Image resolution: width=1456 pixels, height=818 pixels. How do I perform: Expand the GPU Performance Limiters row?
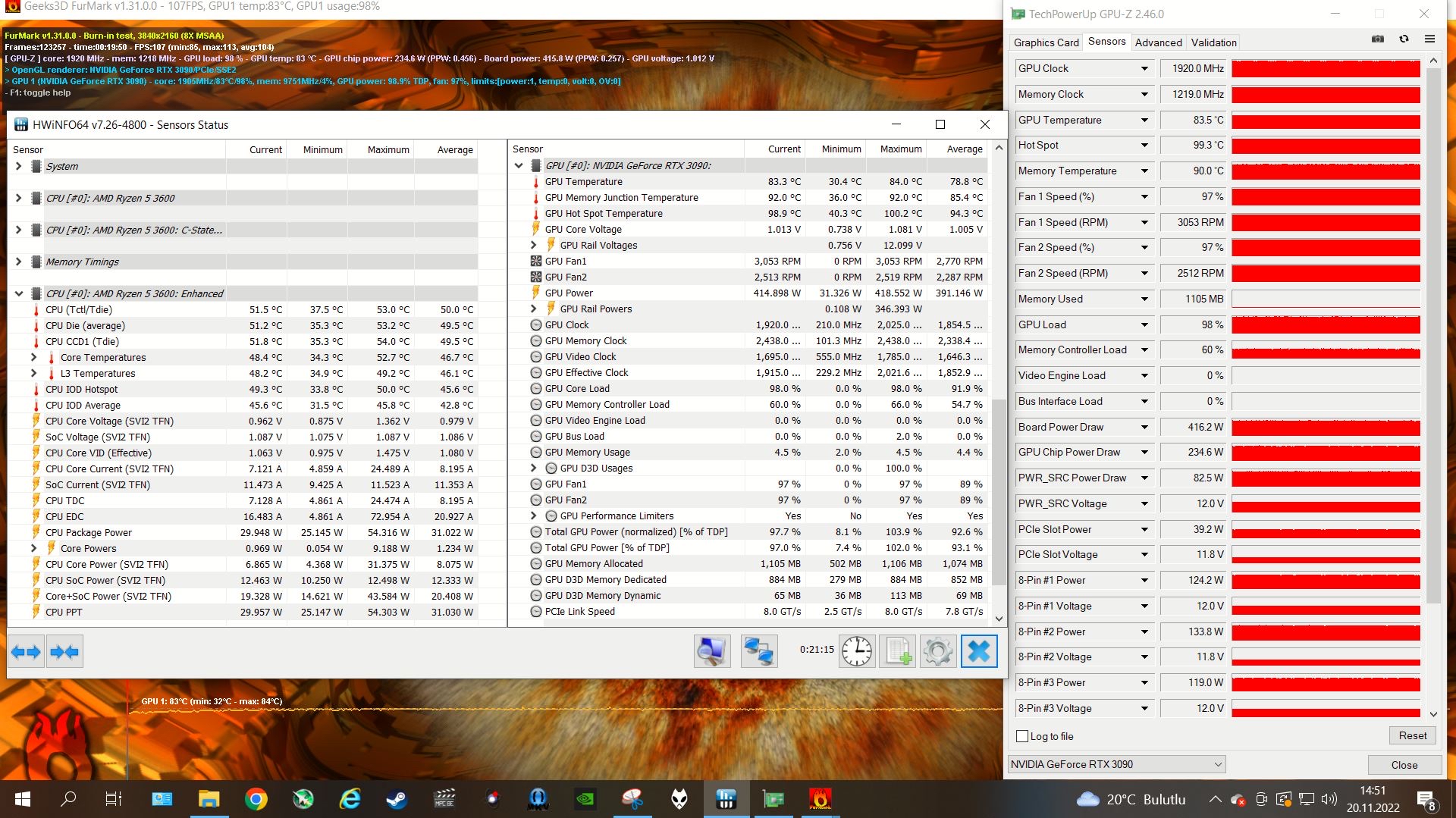coord(534,516)
